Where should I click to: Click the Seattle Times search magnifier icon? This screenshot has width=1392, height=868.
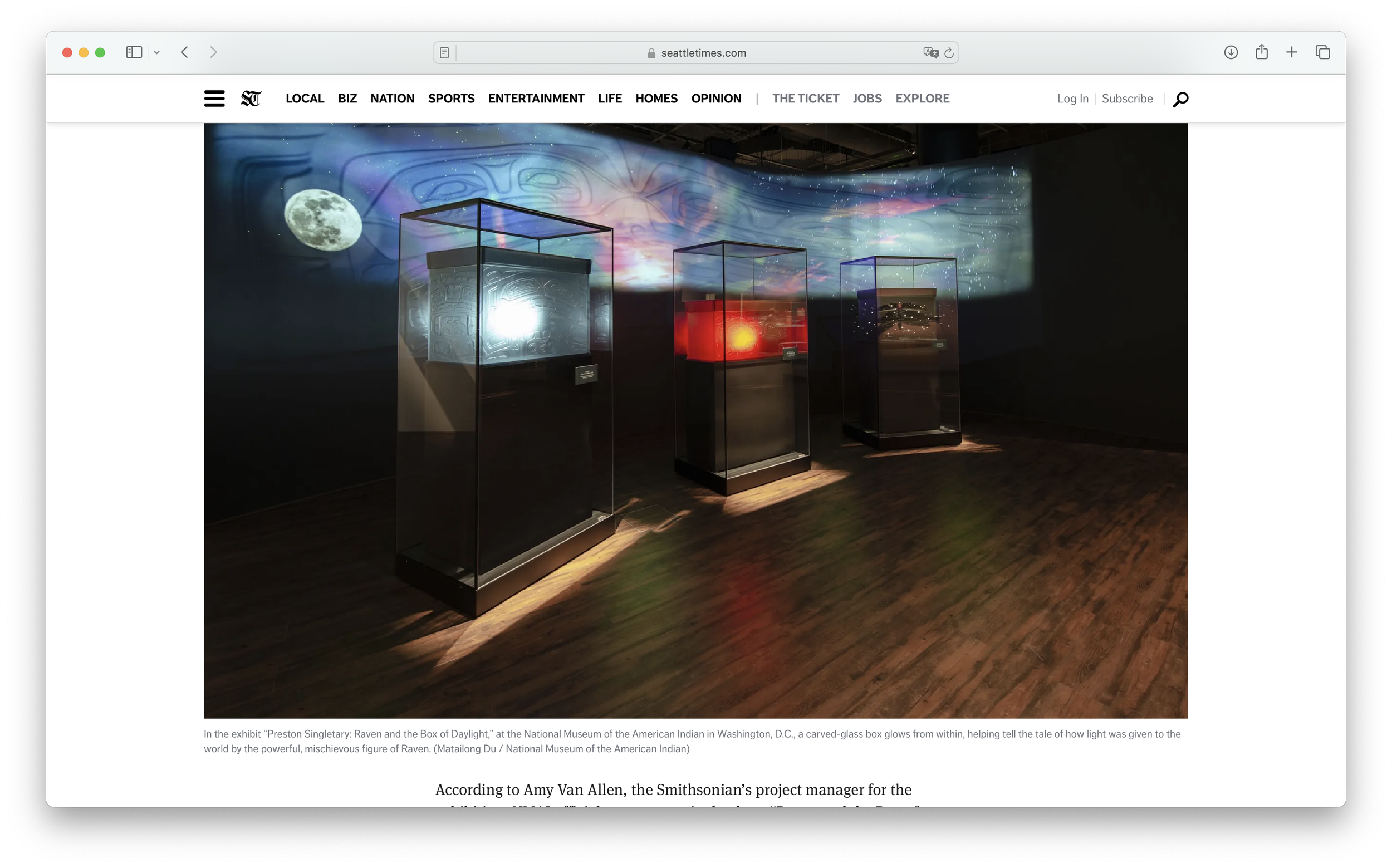[1180, 99]
